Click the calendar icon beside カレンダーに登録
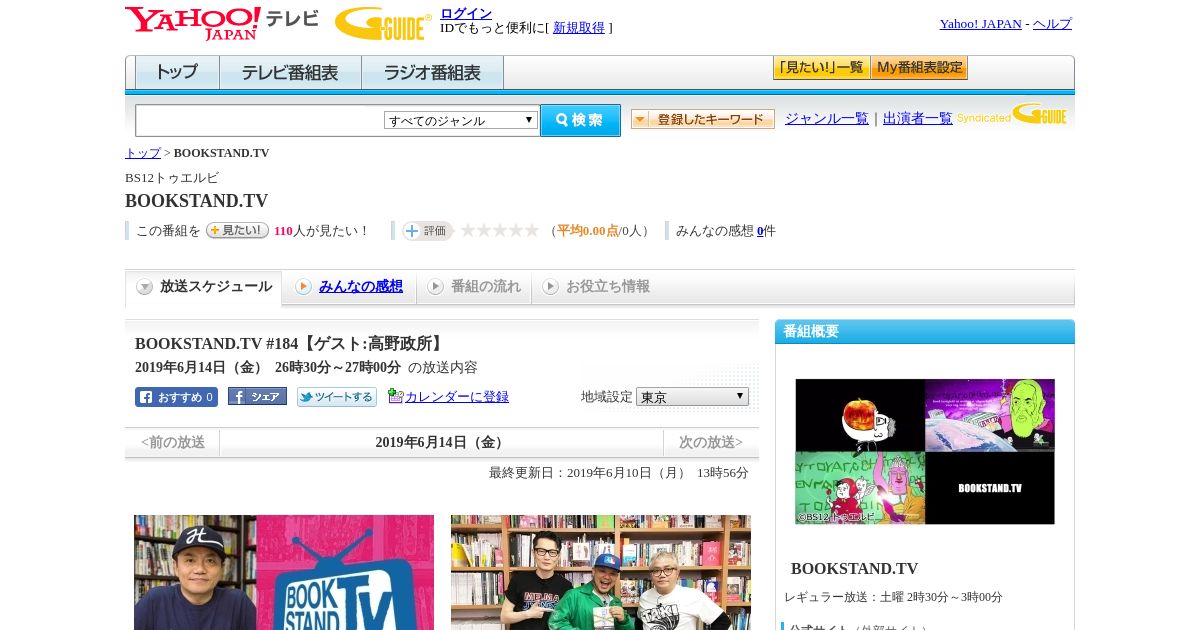1200x630 pixels. coord(395,396)
